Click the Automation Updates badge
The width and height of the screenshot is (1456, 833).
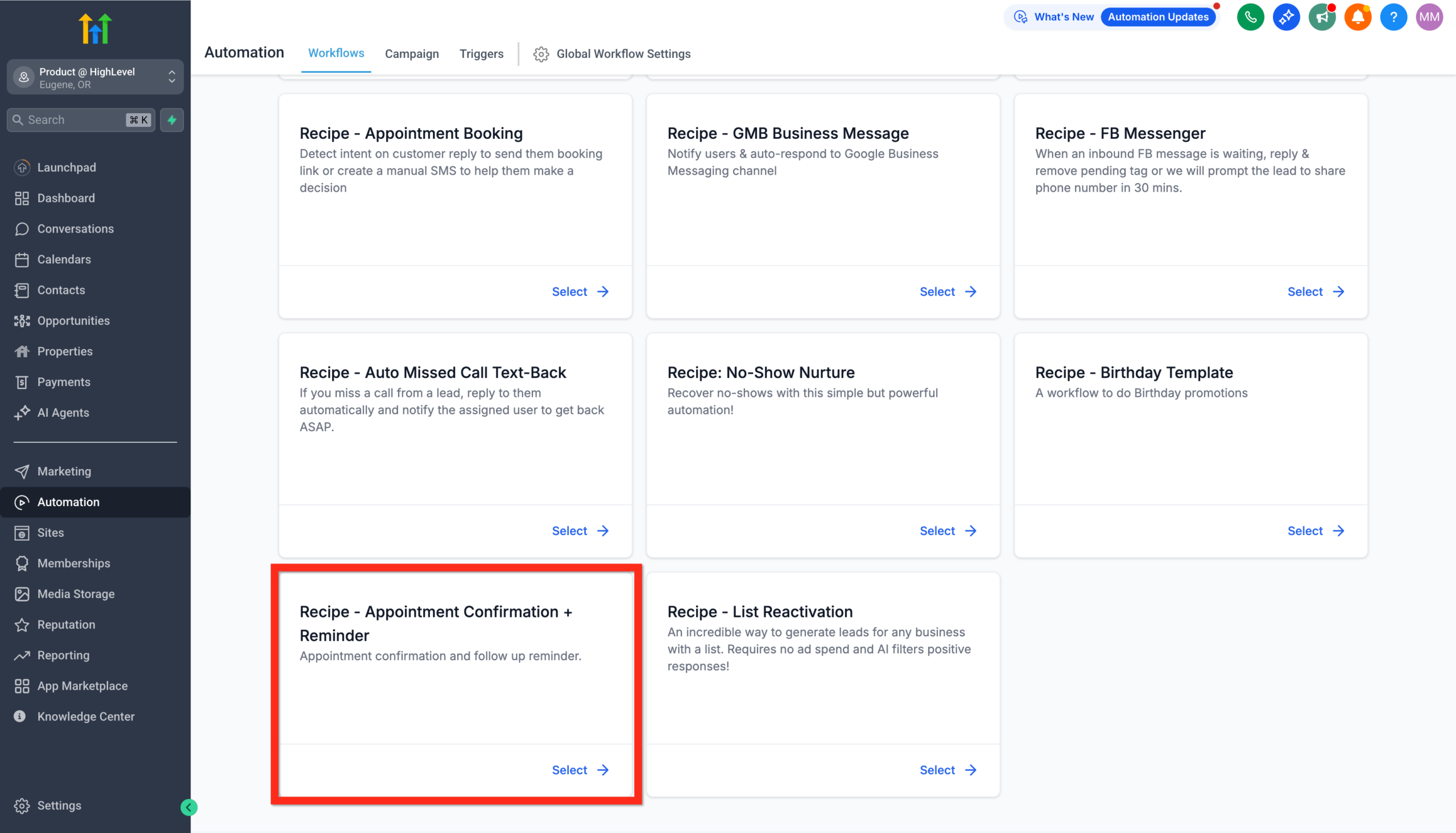(1159, 16)
